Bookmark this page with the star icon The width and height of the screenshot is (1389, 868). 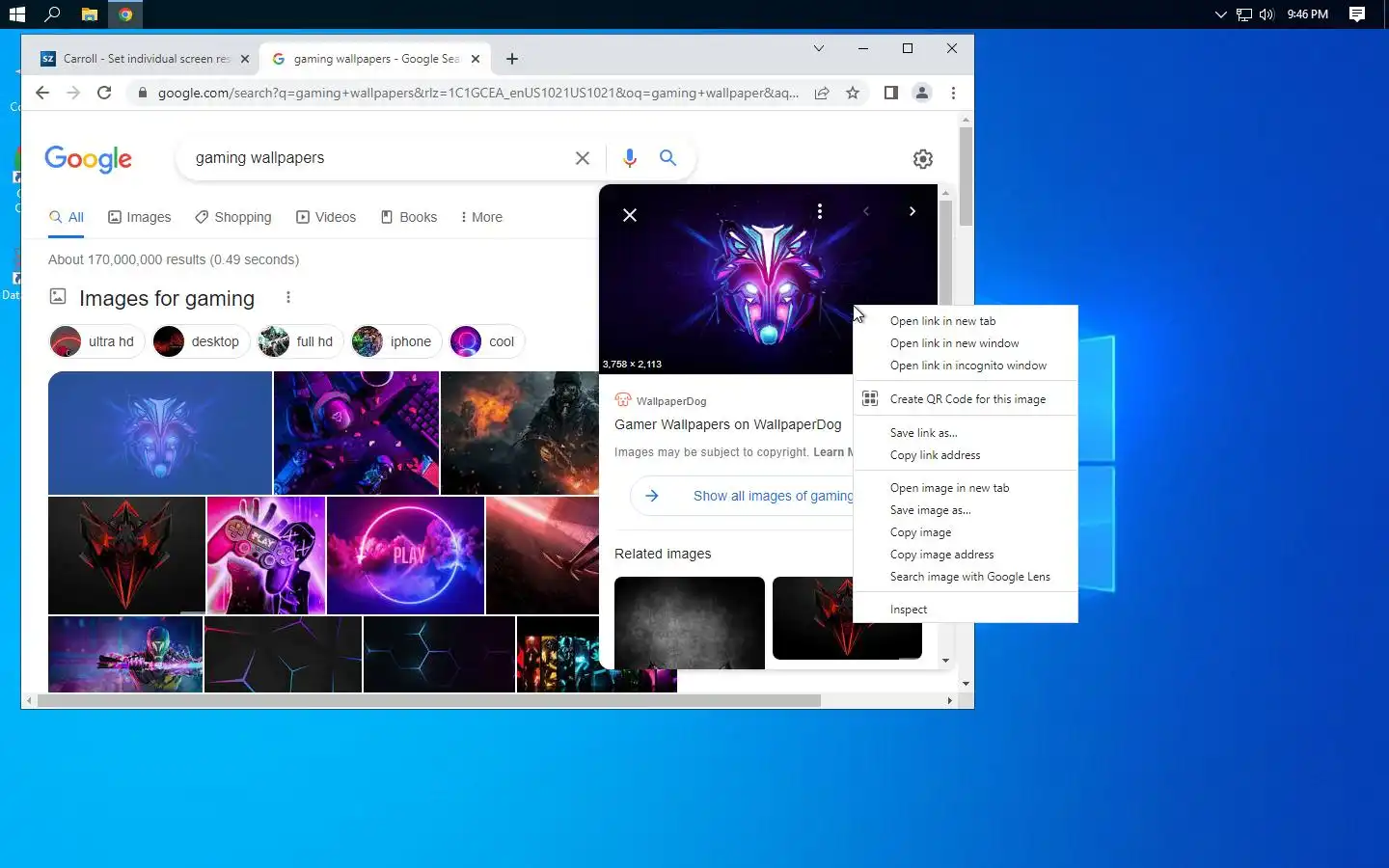[853, 93]
